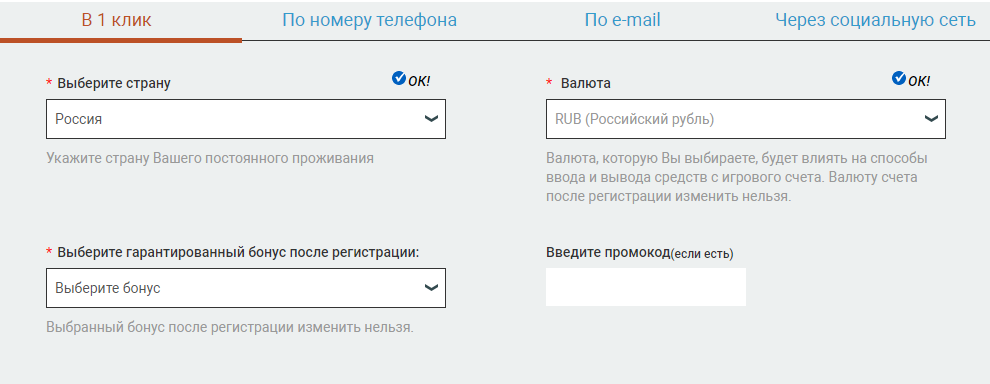Click the hint text about permanent residence country

pyautogui.click(x=210, y=158)
